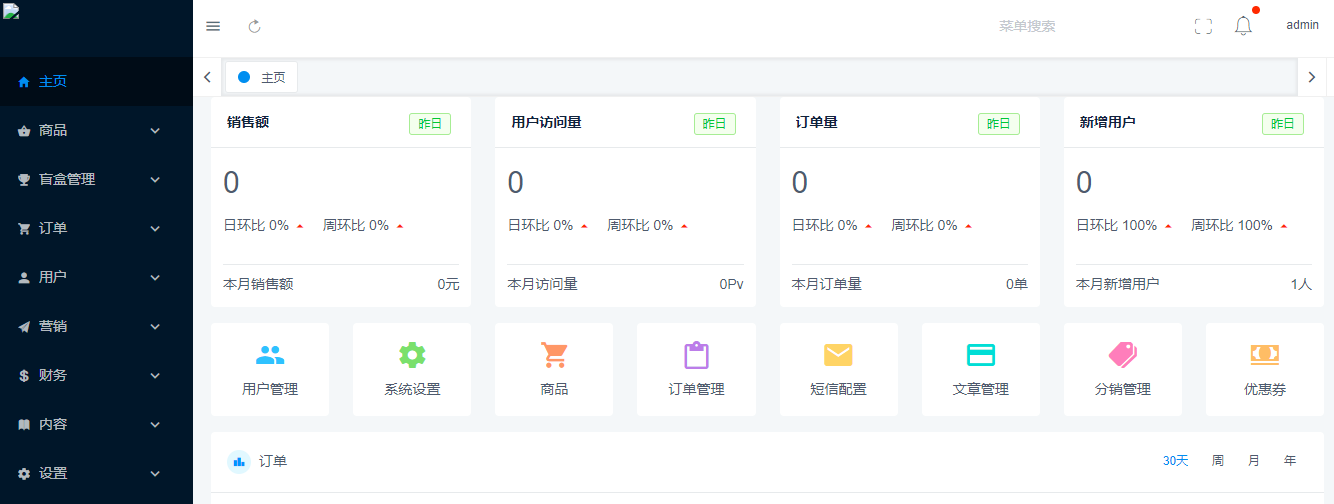This screenshot has height=504, width=1334.
Task: Switch to the 主页 tab
Action: coord(262,77)
